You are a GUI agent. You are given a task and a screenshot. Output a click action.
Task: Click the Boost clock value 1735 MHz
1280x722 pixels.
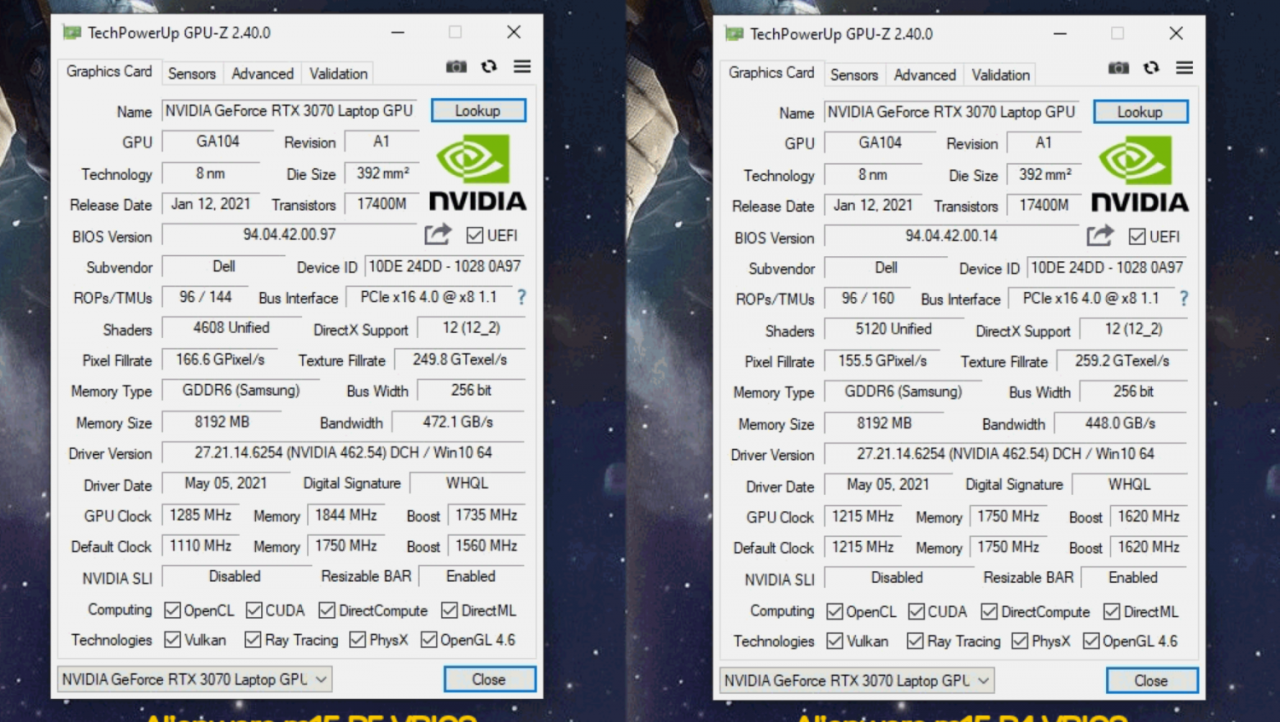tap(486, 515)
